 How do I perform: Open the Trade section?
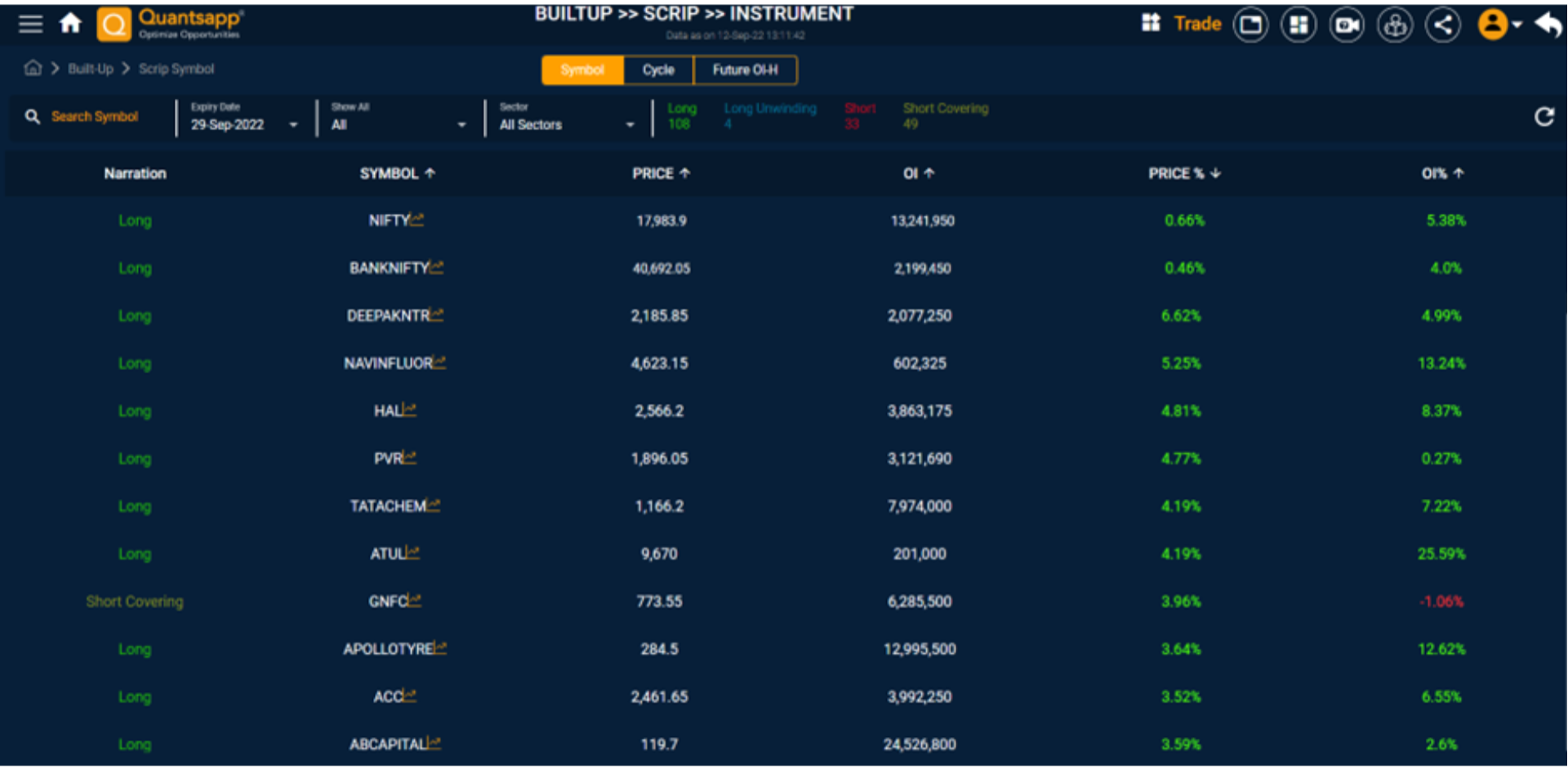(1197, 24)
